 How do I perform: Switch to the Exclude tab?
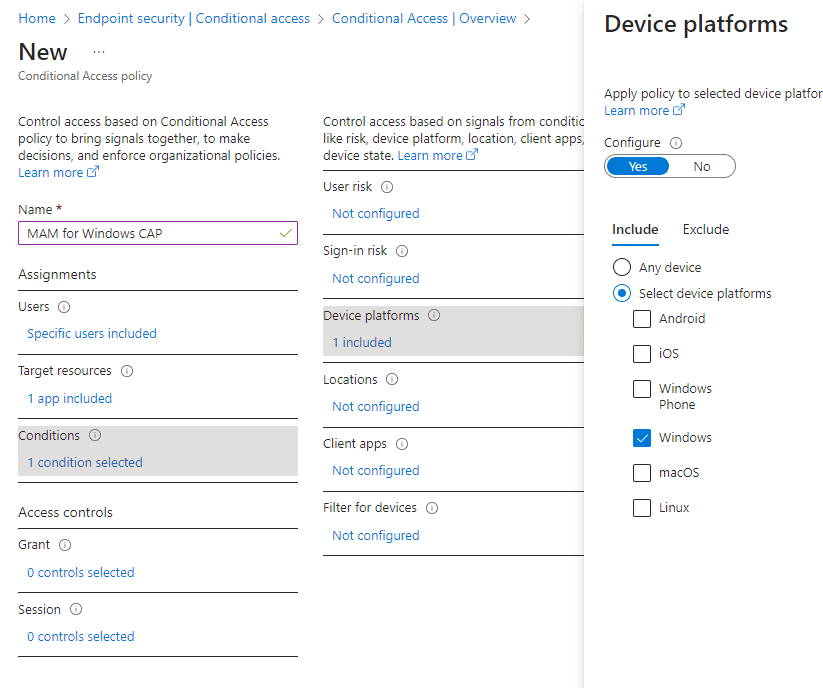coord(705,230)
